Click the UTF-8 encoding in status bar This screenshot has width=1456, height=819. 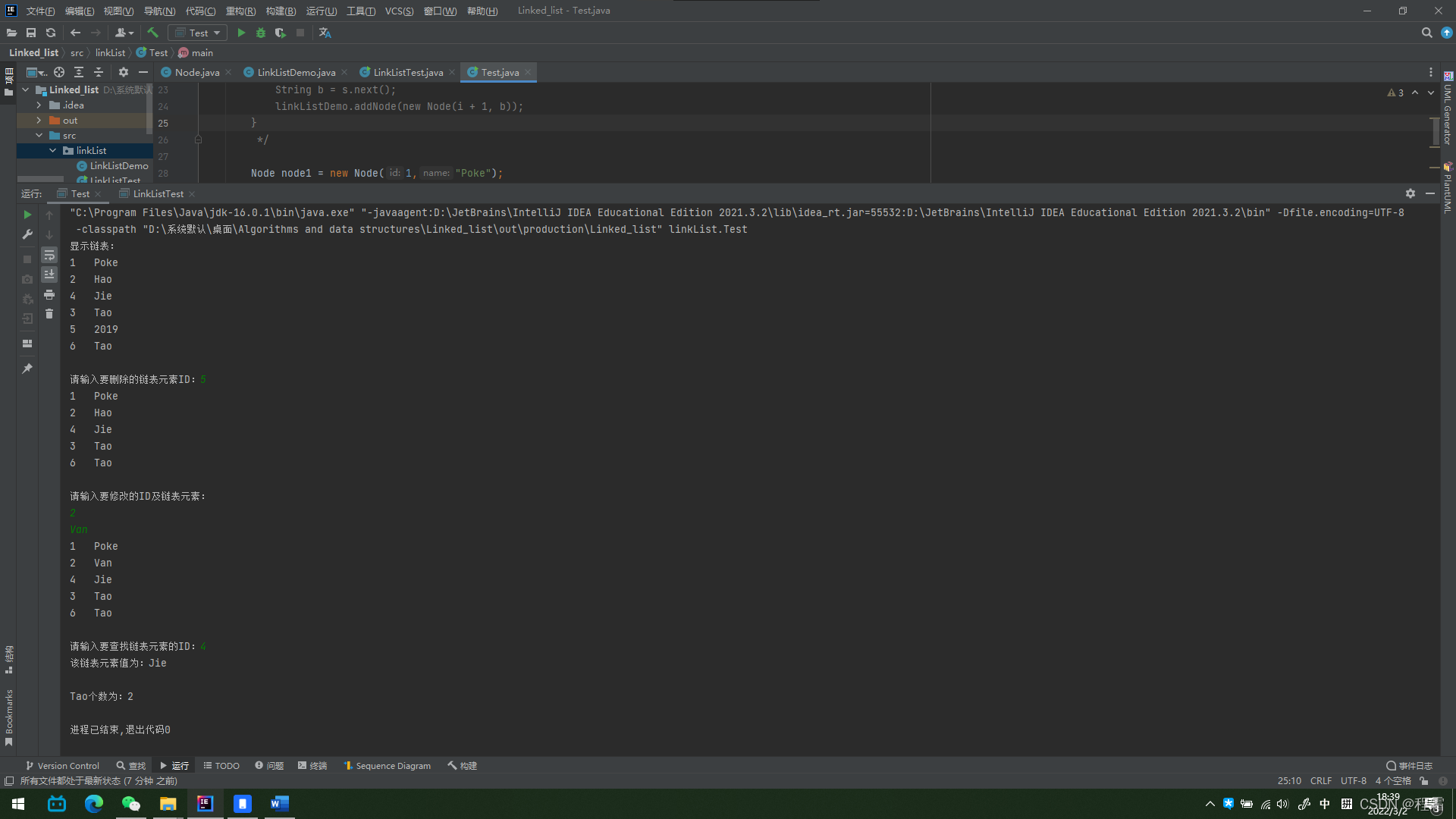click(1353, 780)
